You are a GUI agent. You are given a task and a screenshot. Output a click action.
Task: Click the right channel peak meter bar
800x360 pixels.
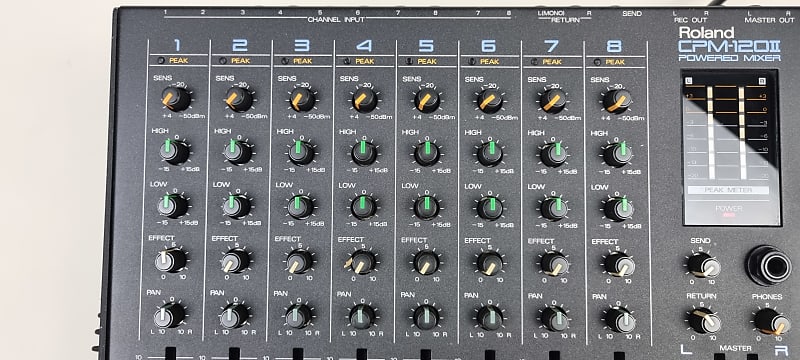pyautogui.click(x=742, y=133)
